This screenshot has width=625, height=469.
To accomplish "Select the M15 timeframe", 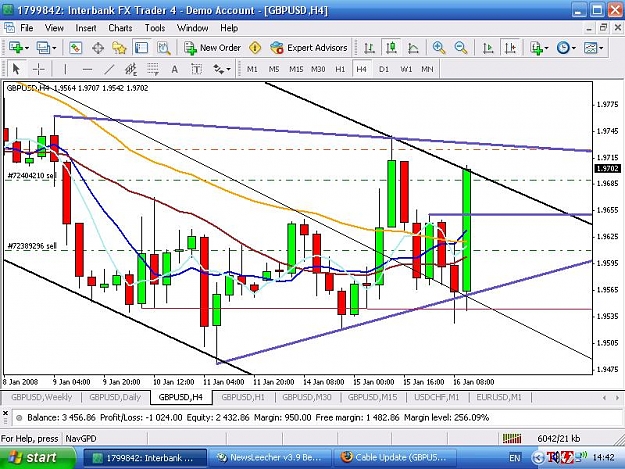I will click(x=296, y=69).
